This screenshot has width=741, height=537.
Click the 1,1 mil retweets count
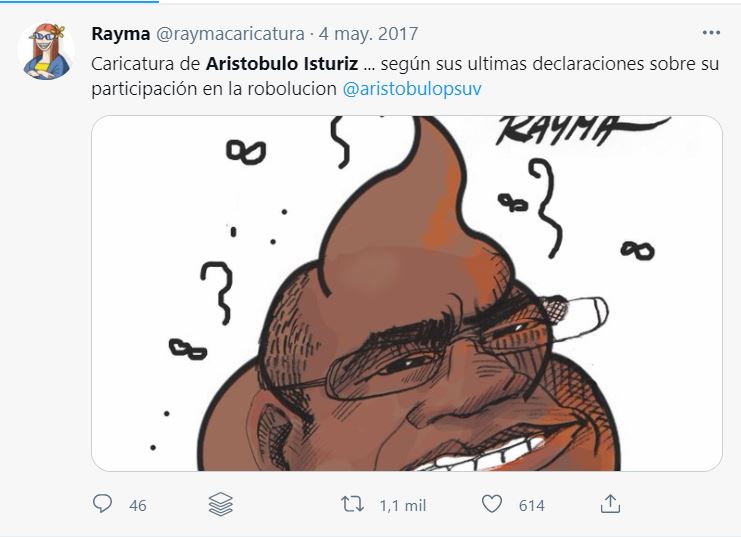403,506
